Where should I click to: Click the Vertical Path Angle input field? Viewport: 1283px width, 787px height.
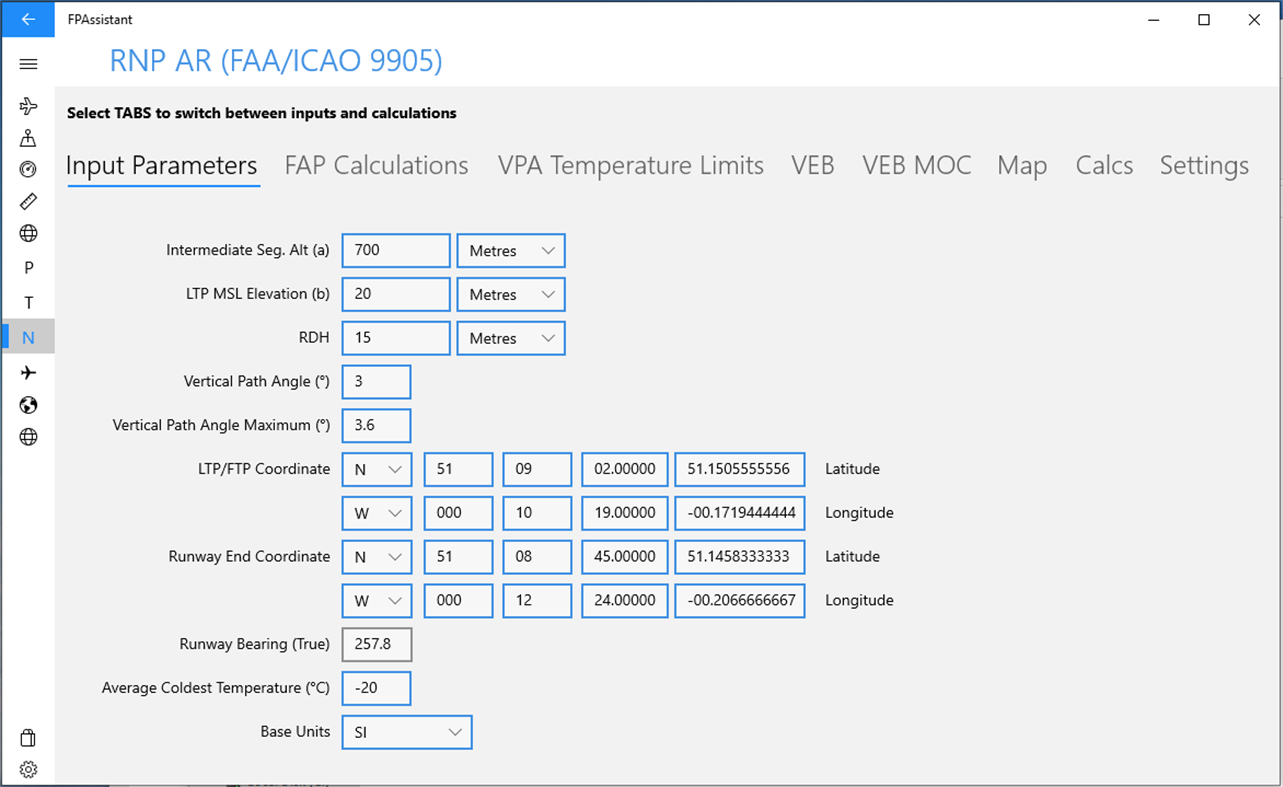[376, 381]
